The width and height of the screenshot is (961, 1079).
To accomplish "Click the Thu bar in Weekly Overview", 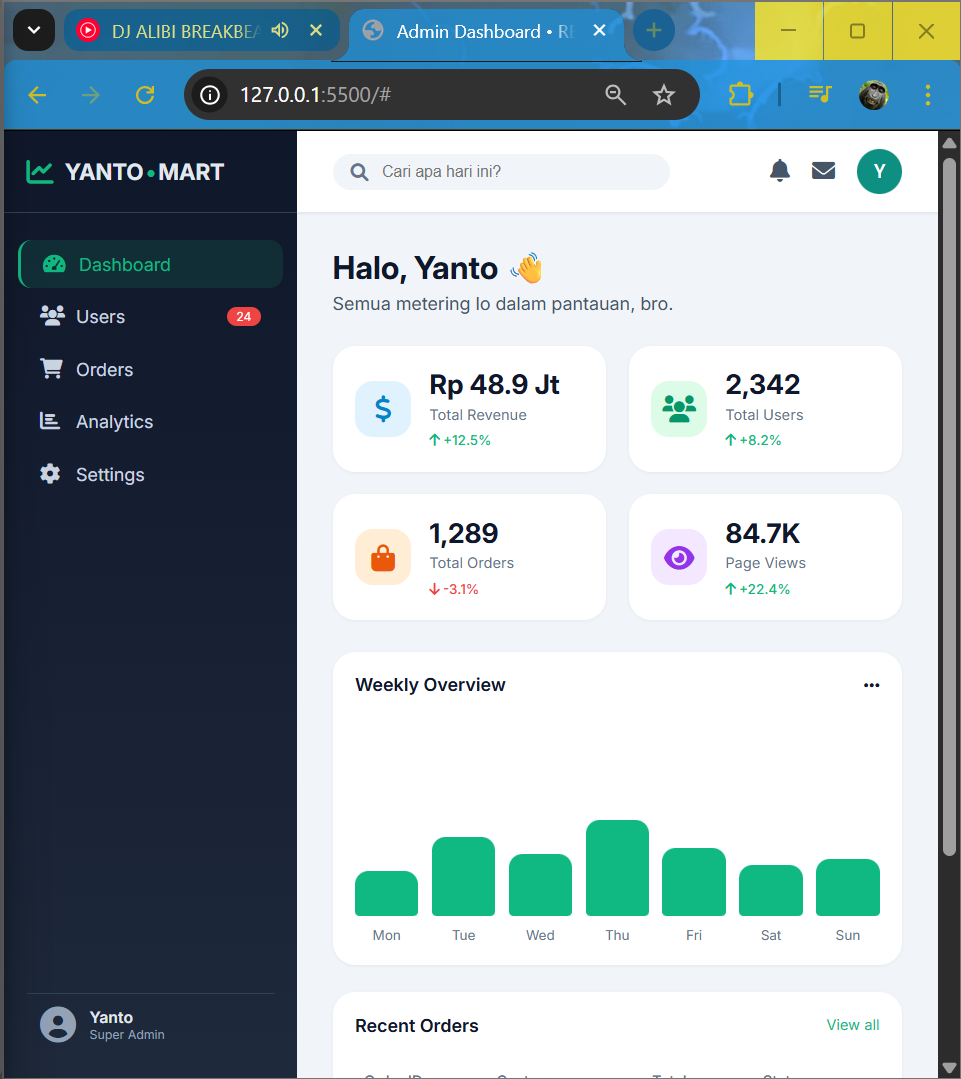I will (617, 868).
